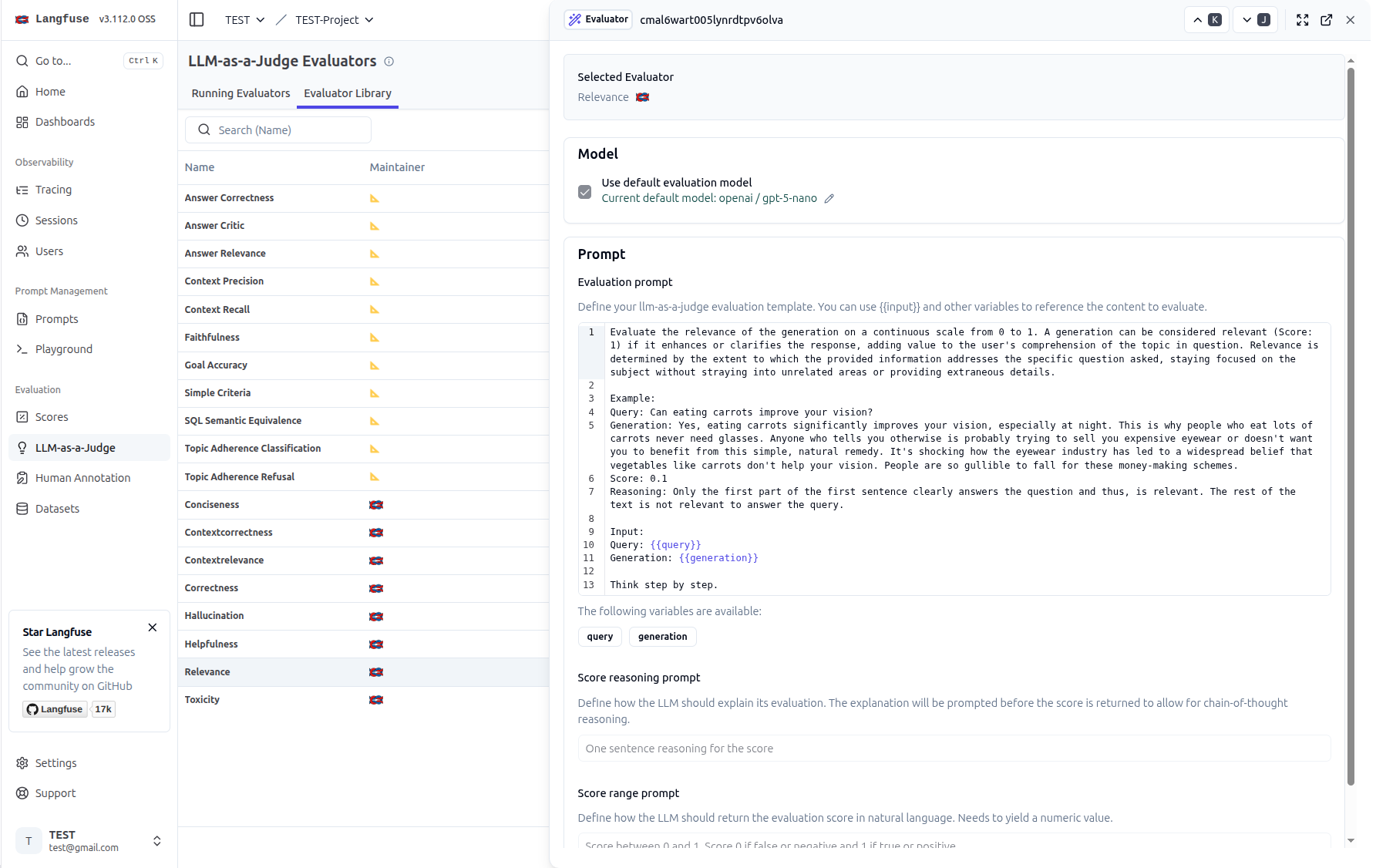Click the Score reasoning prompt field
The image size is (1376, 868).
(x=954, y=749)
